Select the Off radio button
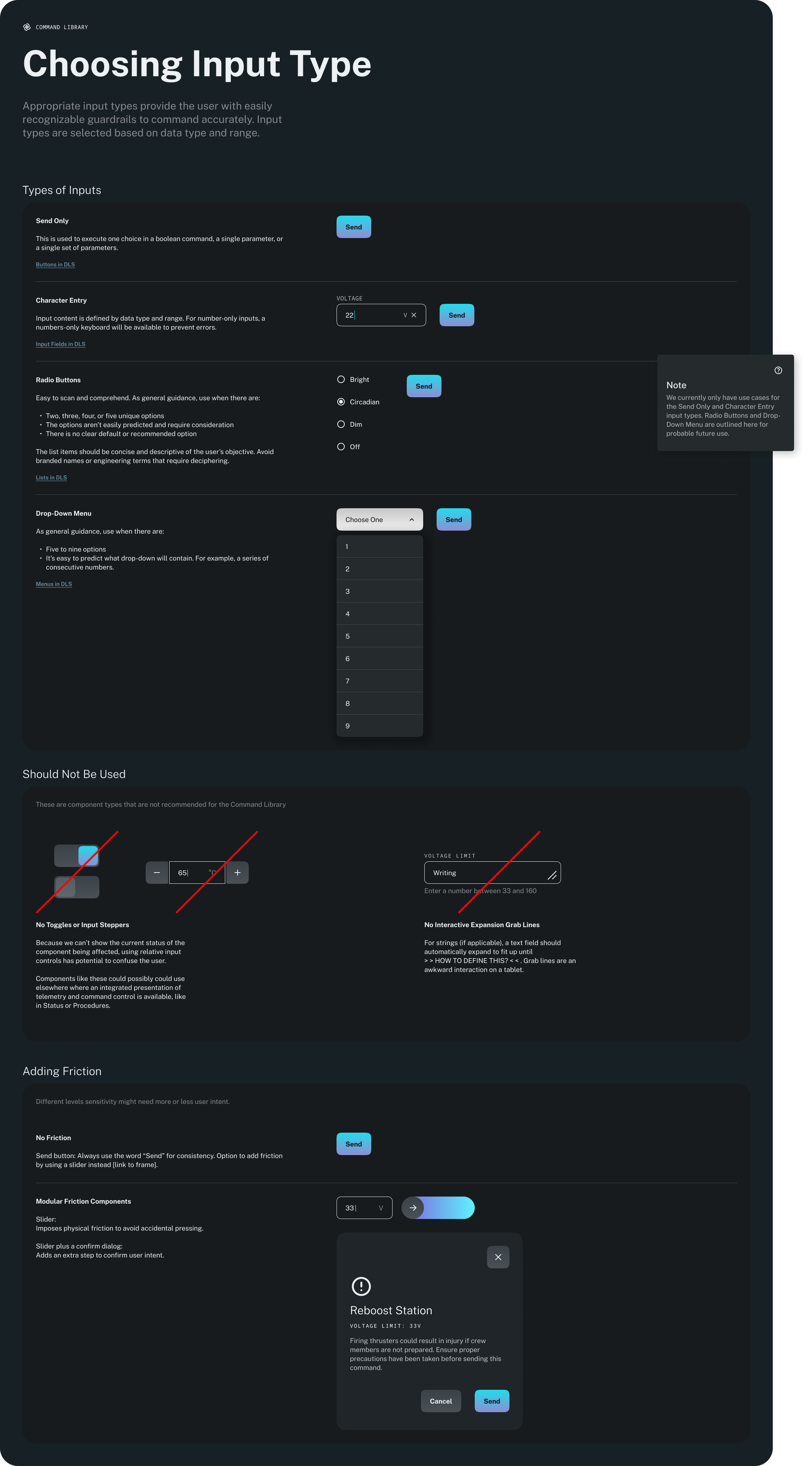This screenshot has height=1466, width=812. coord(341,447)
